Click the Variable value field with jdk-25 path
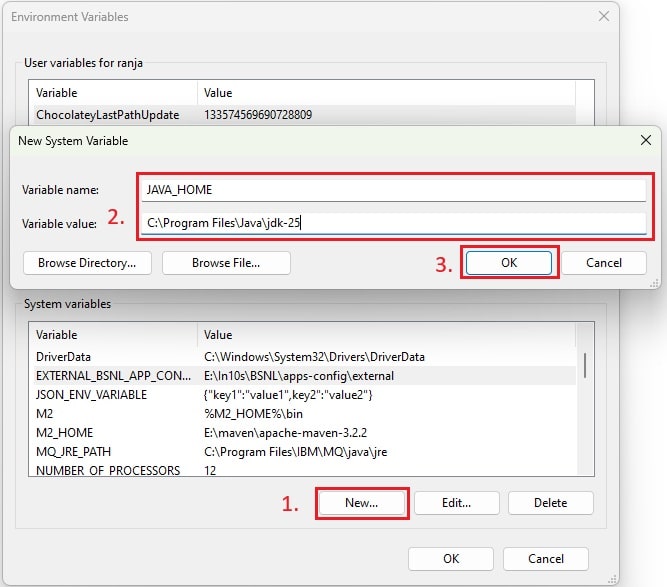Viewport: 667px width, 587px height. [x=393, y=223]
